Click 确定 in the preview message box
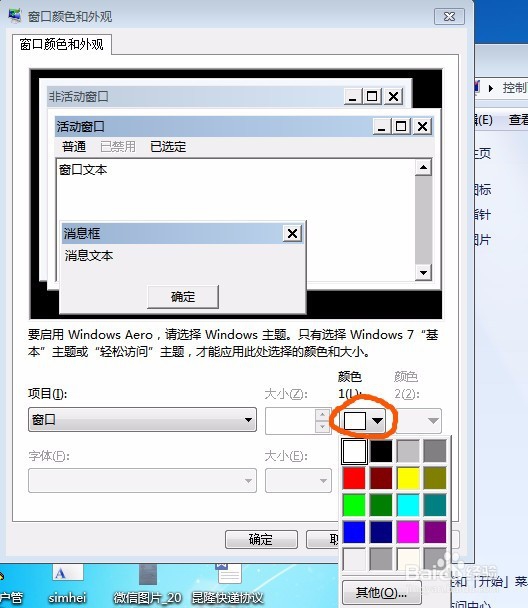Image resolution: width=528 pixels, height=608 pixels. 183,297
